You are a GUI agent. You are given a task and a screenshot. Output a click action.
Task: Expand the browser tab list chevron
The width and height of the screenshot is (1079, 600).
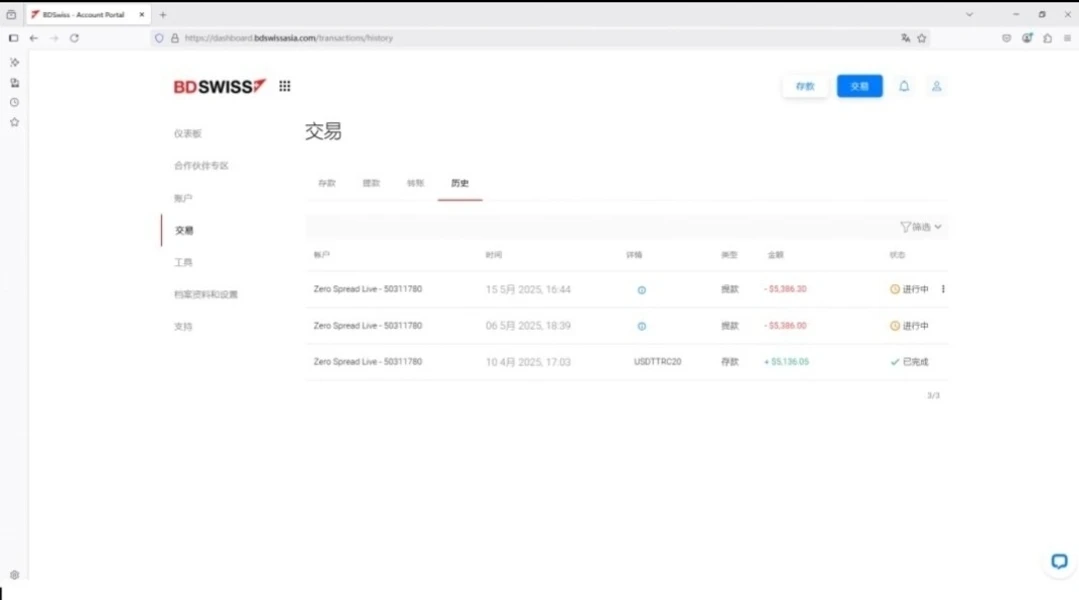tap(969, 15)
